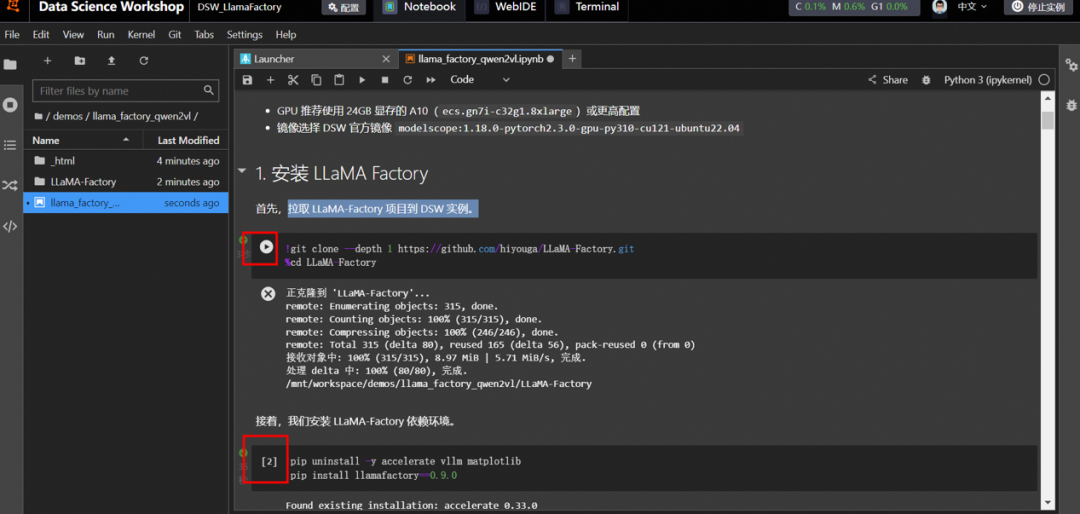This screenshot has height=514, width=1080.
Task: Restart the kernel
Action: point(408,80)
